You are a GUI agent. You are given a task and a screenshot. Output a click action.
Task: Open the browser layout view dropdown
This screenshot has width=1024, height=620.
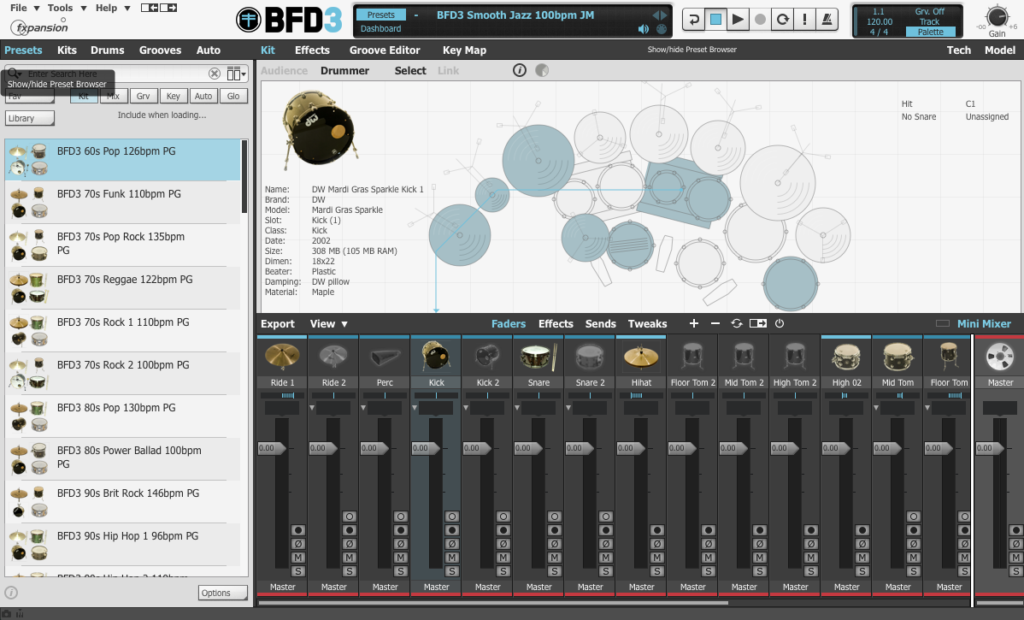pyautogui.click(x=236, y=74)
